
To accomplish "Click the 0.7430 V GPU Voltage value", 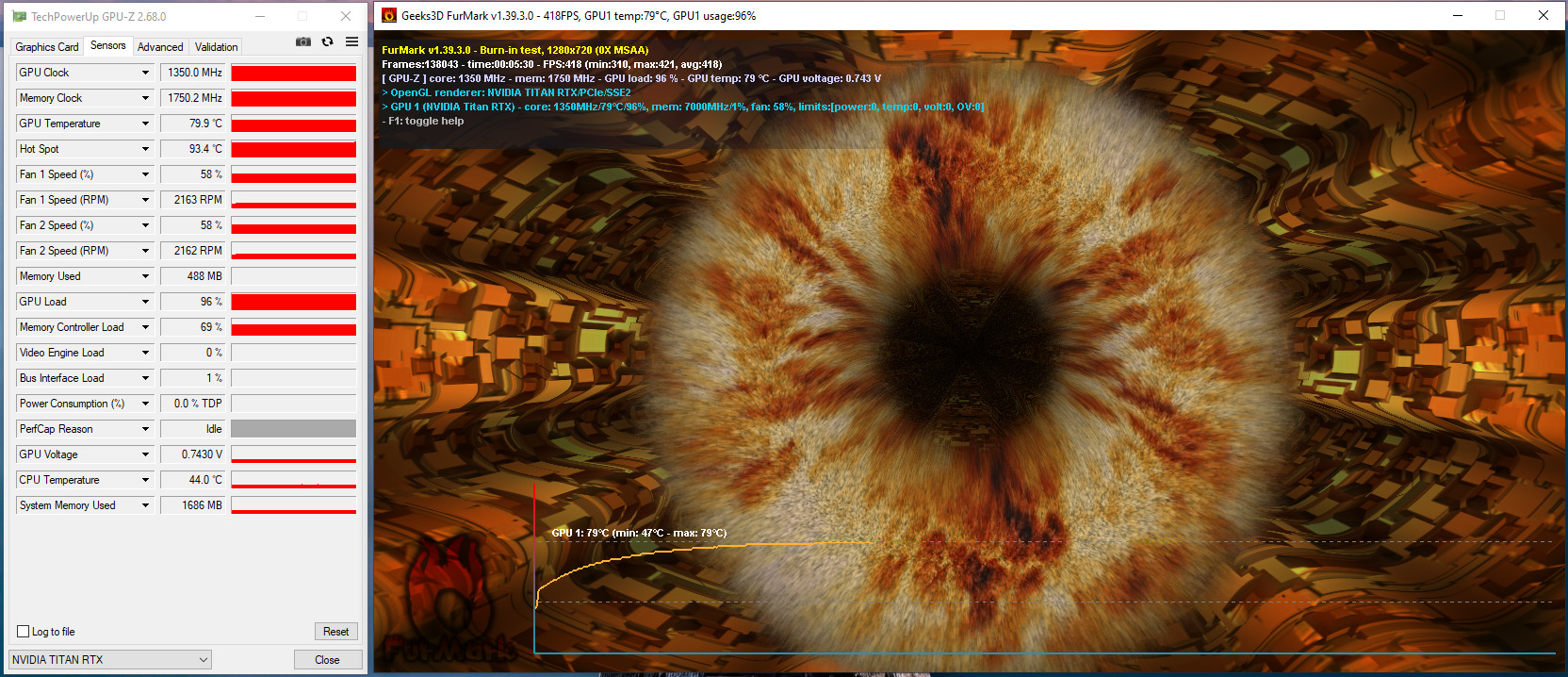I will pyautogui.click(x=194, y=454).
